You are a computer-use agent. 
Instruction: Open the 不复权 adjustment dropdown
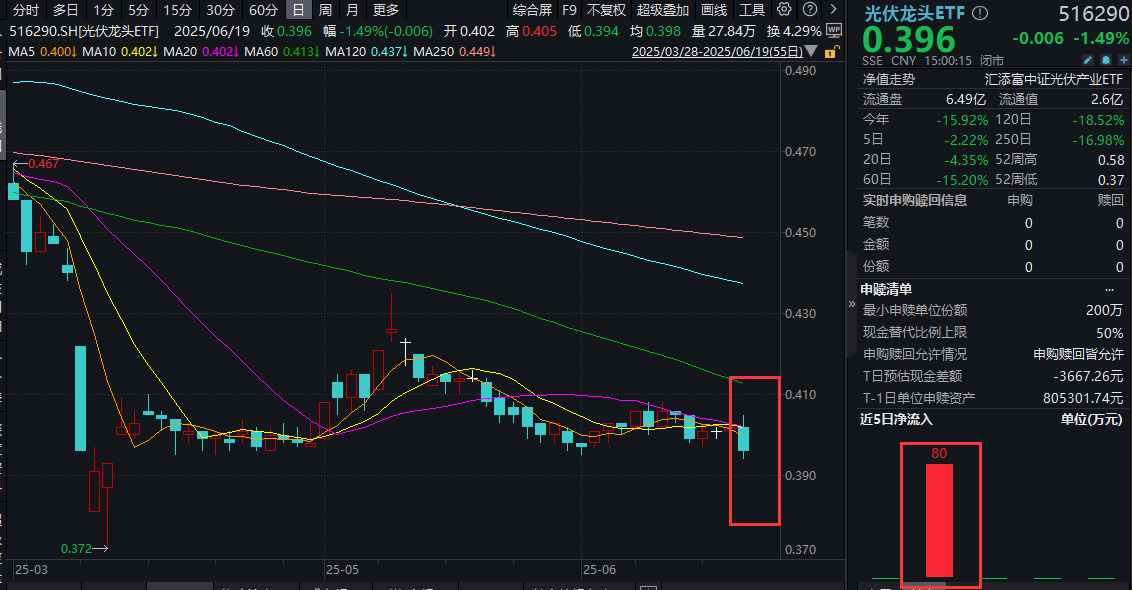(606, 10)
